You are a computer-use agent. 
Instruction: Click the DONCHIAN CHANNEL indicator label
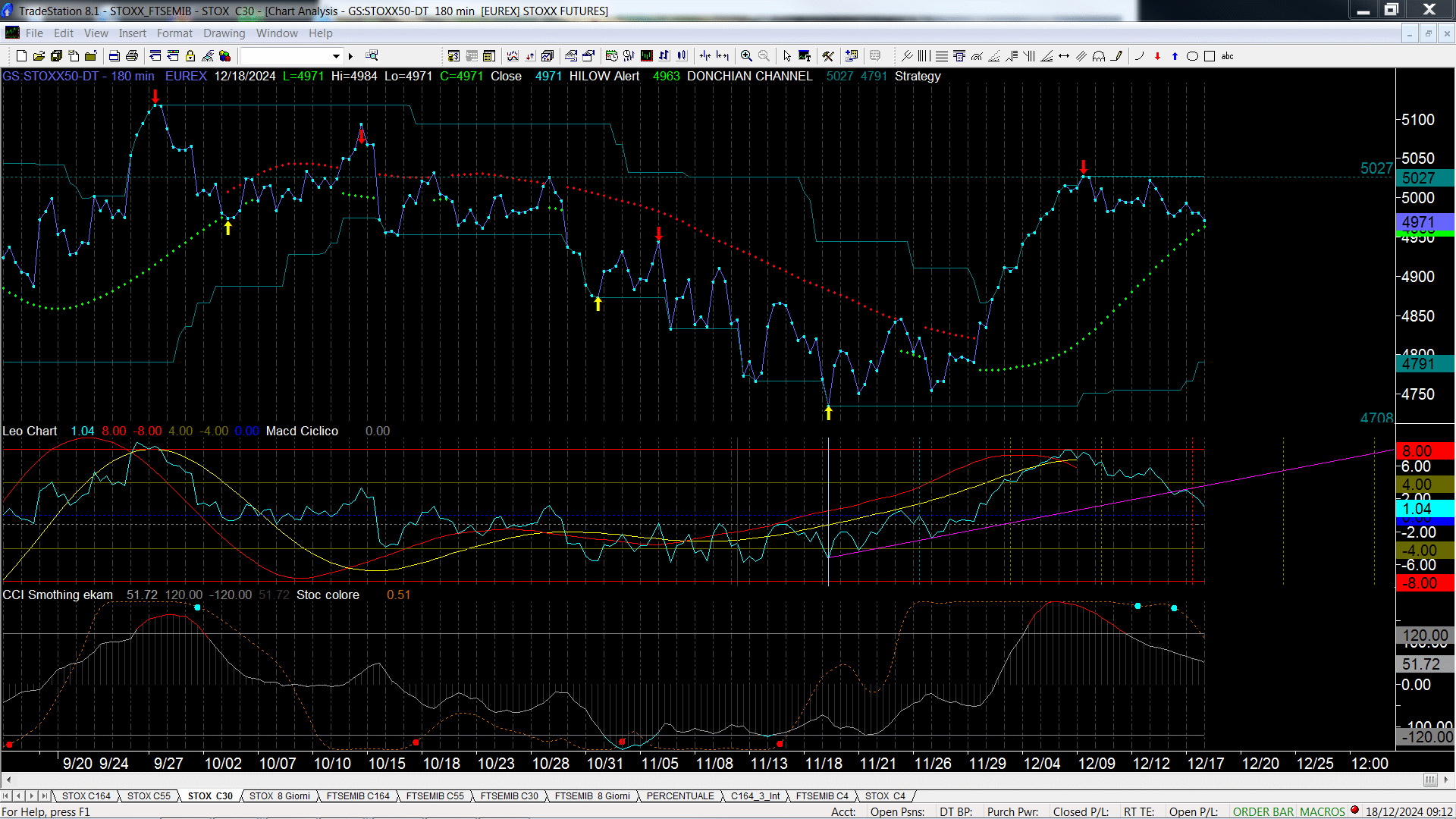coord(749,77)
